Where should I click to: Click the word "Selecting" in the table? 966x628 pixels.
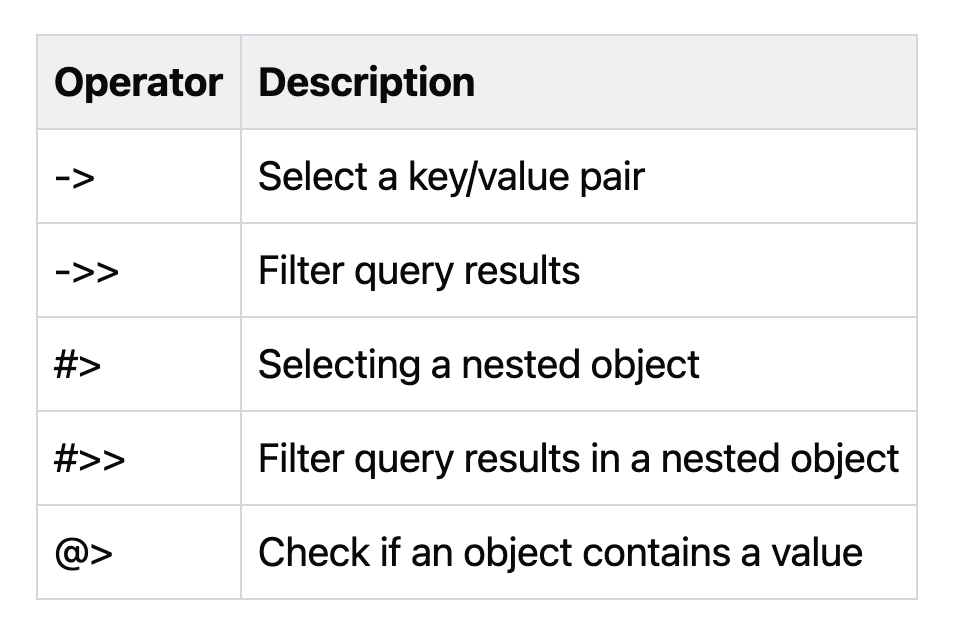(338, 365)
